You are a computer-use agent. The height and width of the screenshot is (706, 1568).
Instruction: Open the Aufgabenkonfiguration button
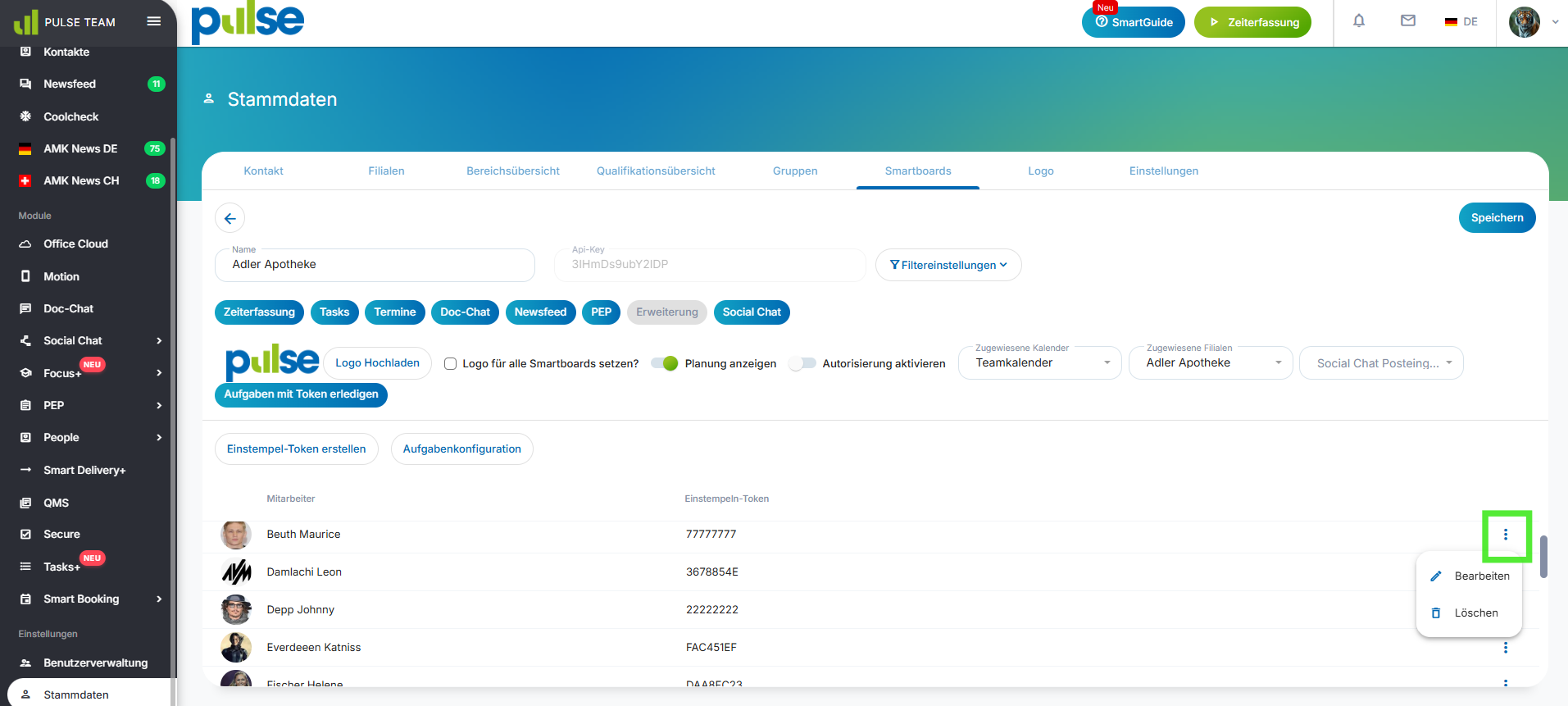point(462,449)
